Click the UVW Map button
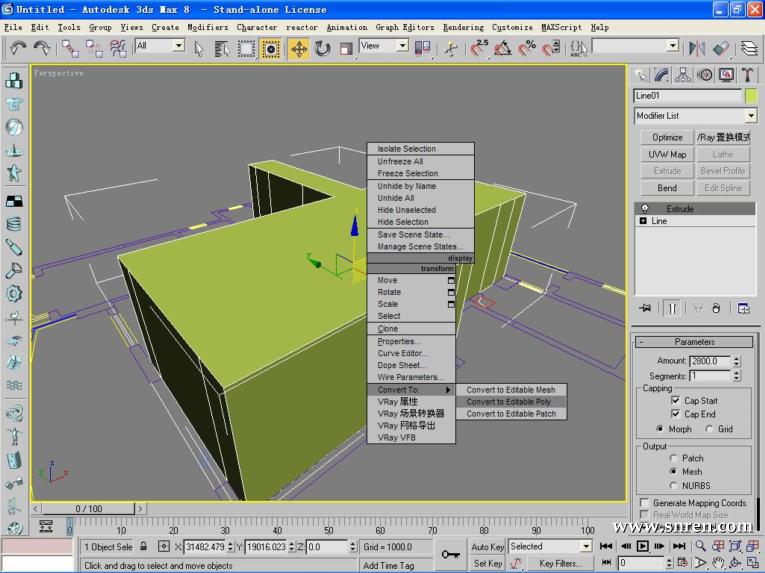The width and height of the screenshot is (765, 573). [x=667, y=155]
